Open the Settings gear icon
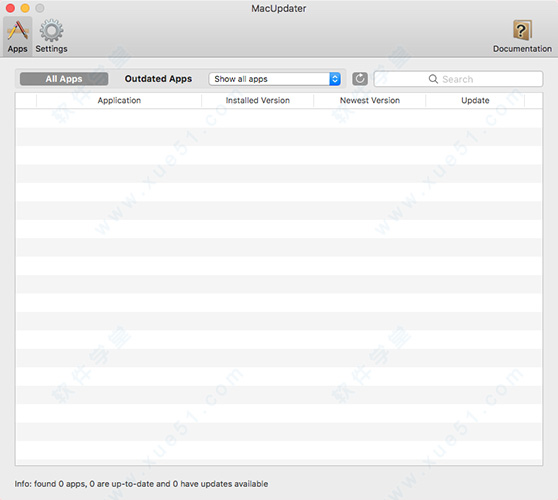This screenshot has width=558, height=500. click(51, 31)
